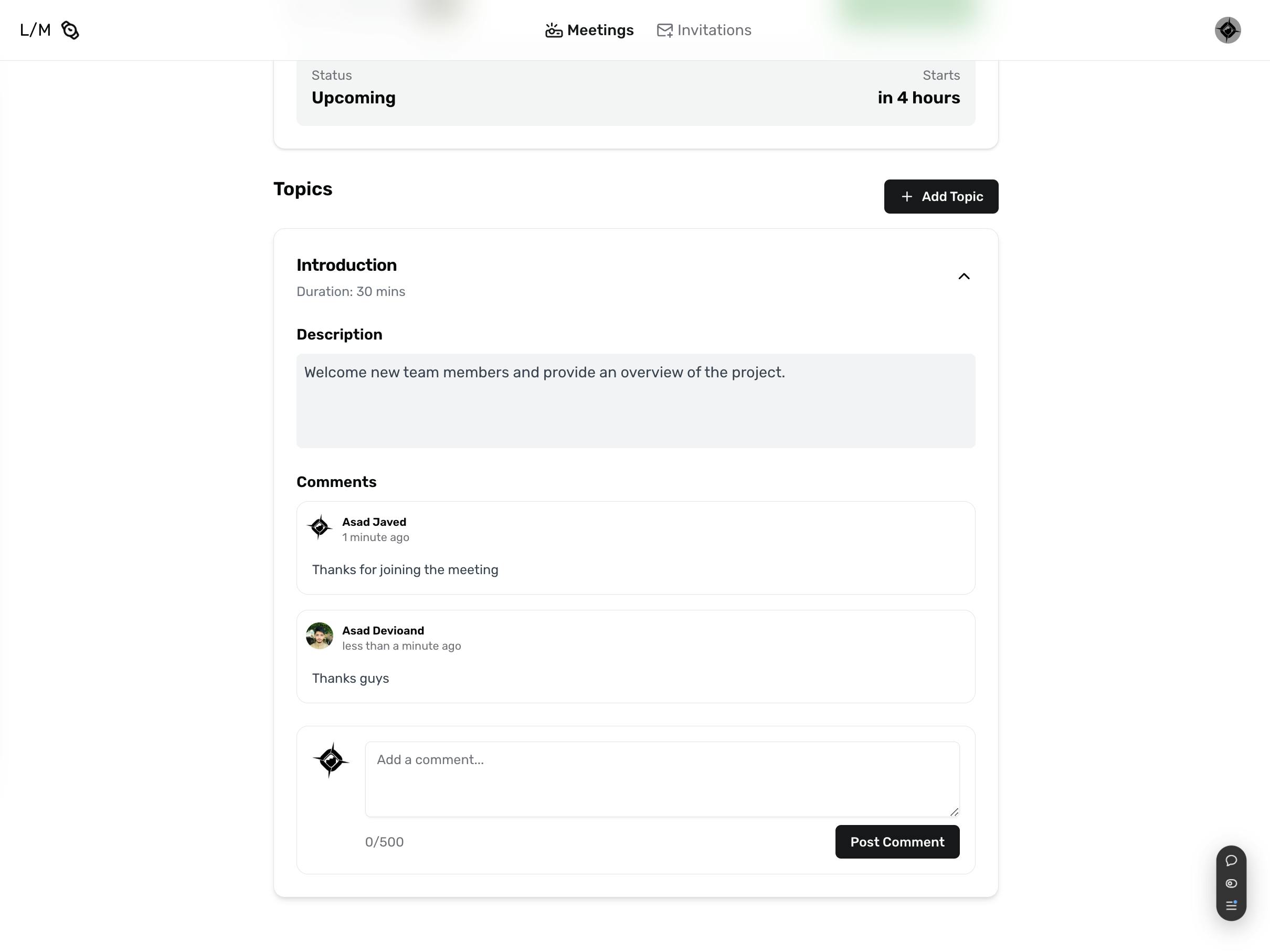
Task: Click the plus icon on the Add Topic button
Action: point(906,196)
